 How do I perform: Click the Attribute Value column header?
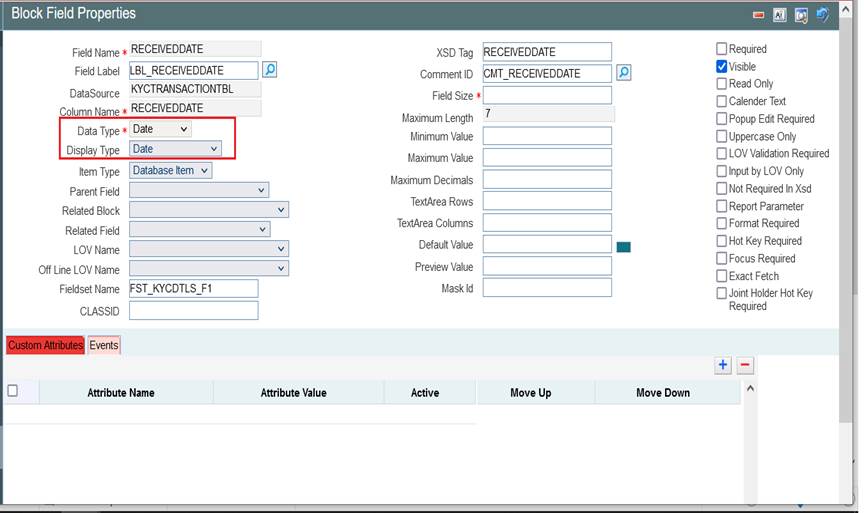pyautogui.click(x=293, y=392)
